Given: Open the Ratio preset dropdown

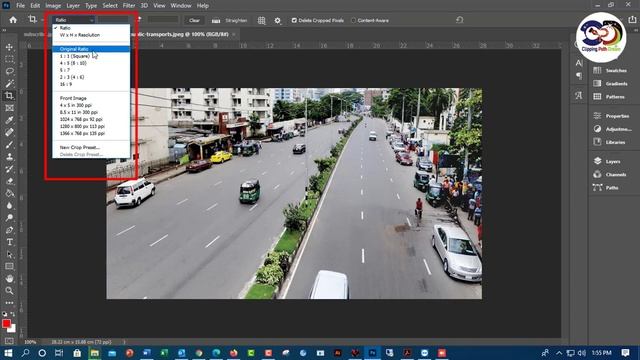Looking at the screenshot, I should click(74, 20).
